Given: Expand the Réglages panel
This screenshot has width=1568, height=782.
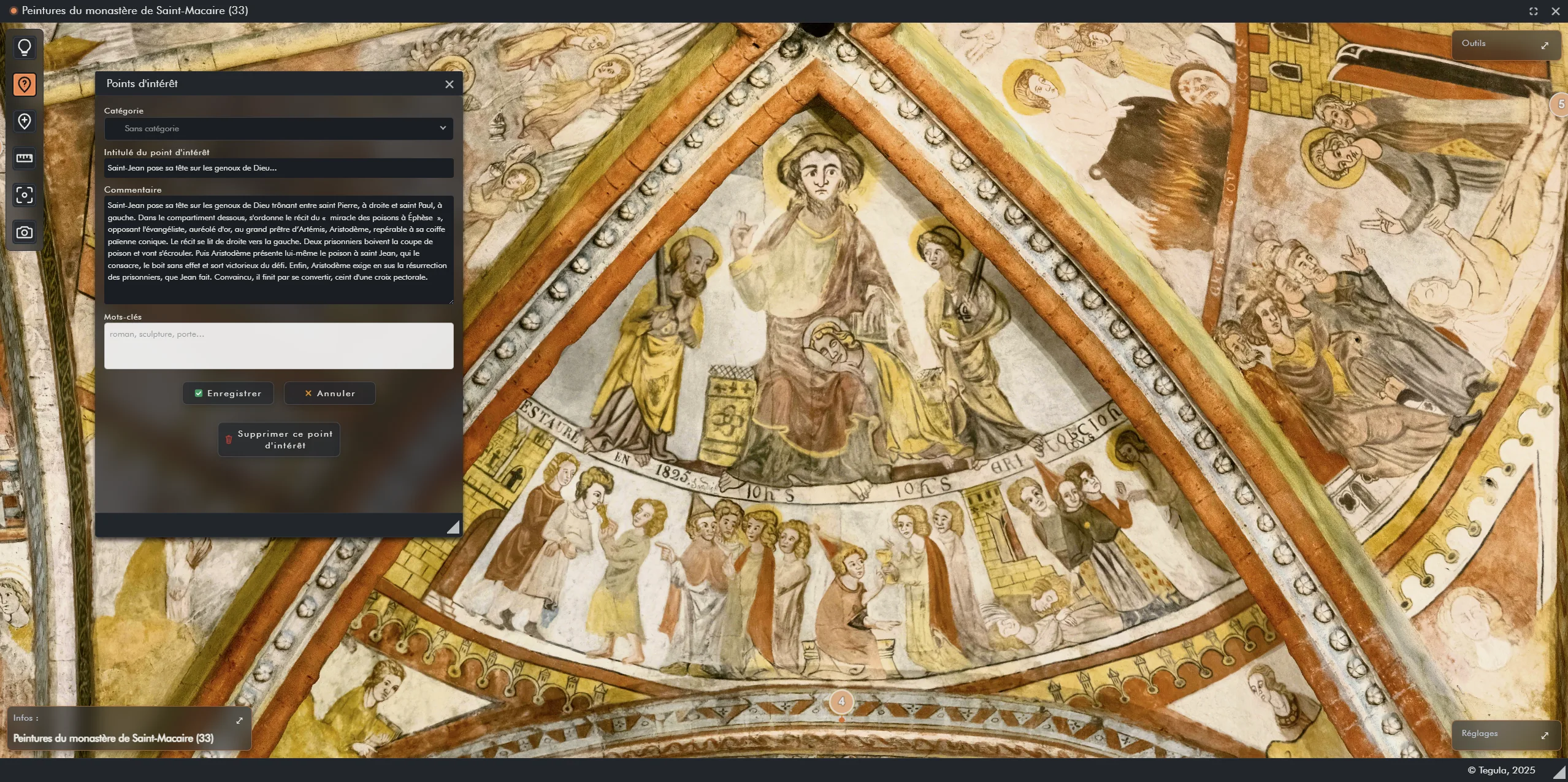Looking at the screenshot, I should pos(1545,735).
